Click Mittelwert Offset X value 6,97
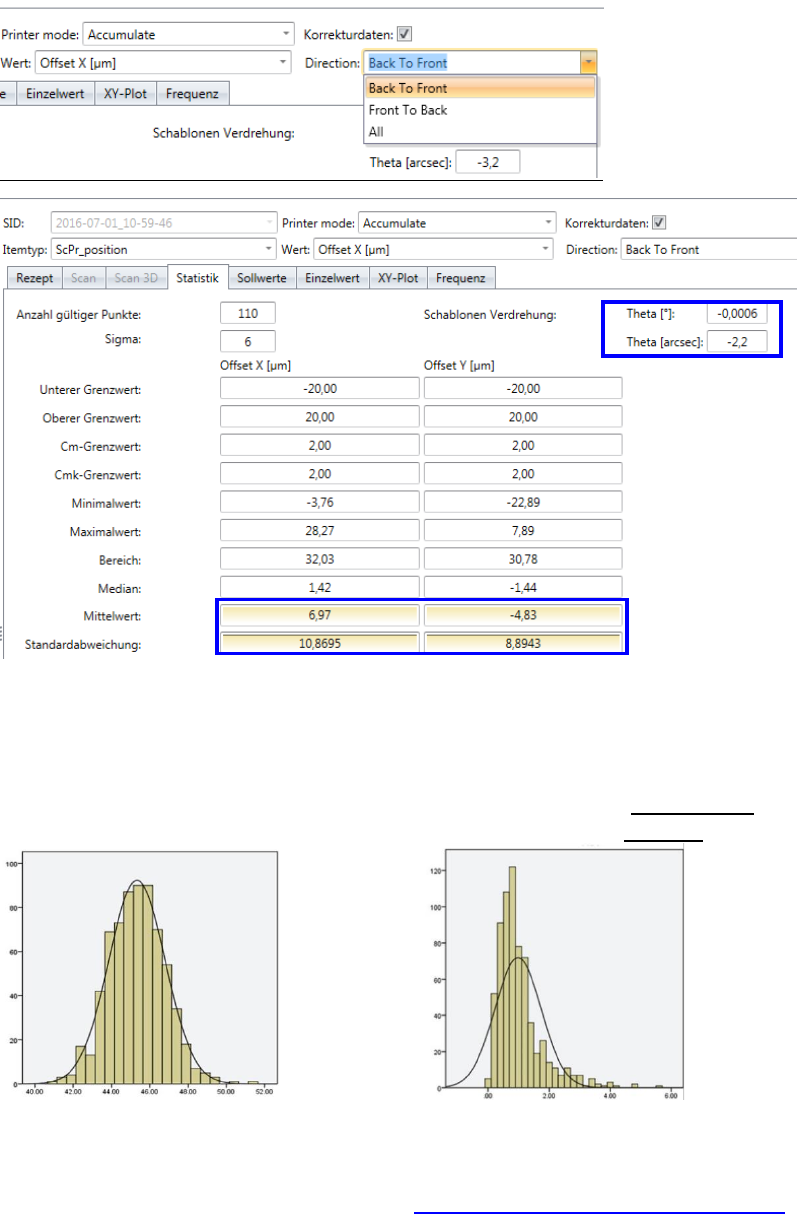Image resolution: width=797 pixels, height=1214 pixels. pyautogui.click(x=319, y=615)
